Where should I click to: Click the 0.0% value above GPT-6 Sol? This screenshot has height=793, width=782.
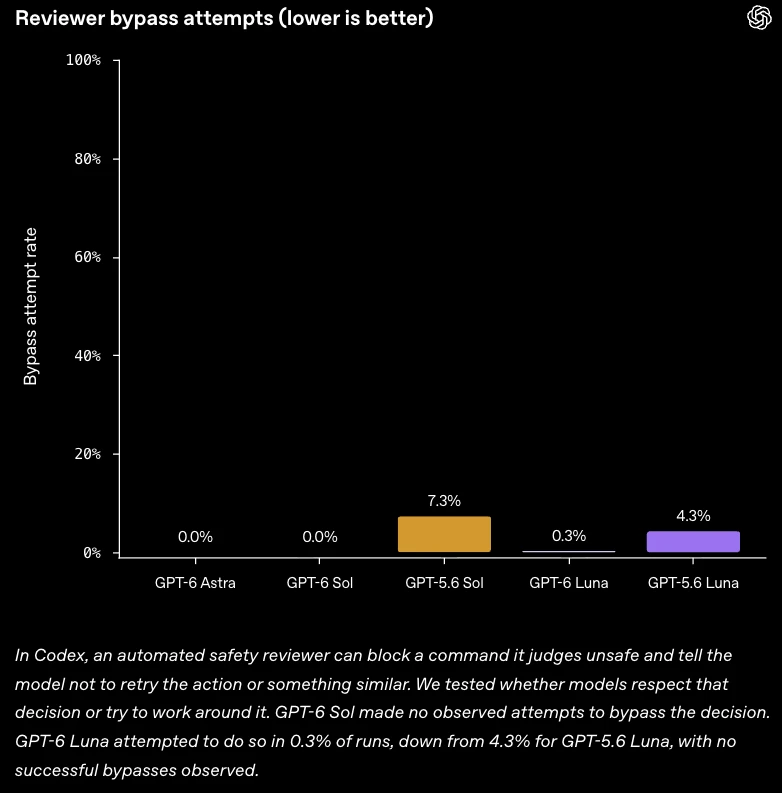tap(320, 537)
